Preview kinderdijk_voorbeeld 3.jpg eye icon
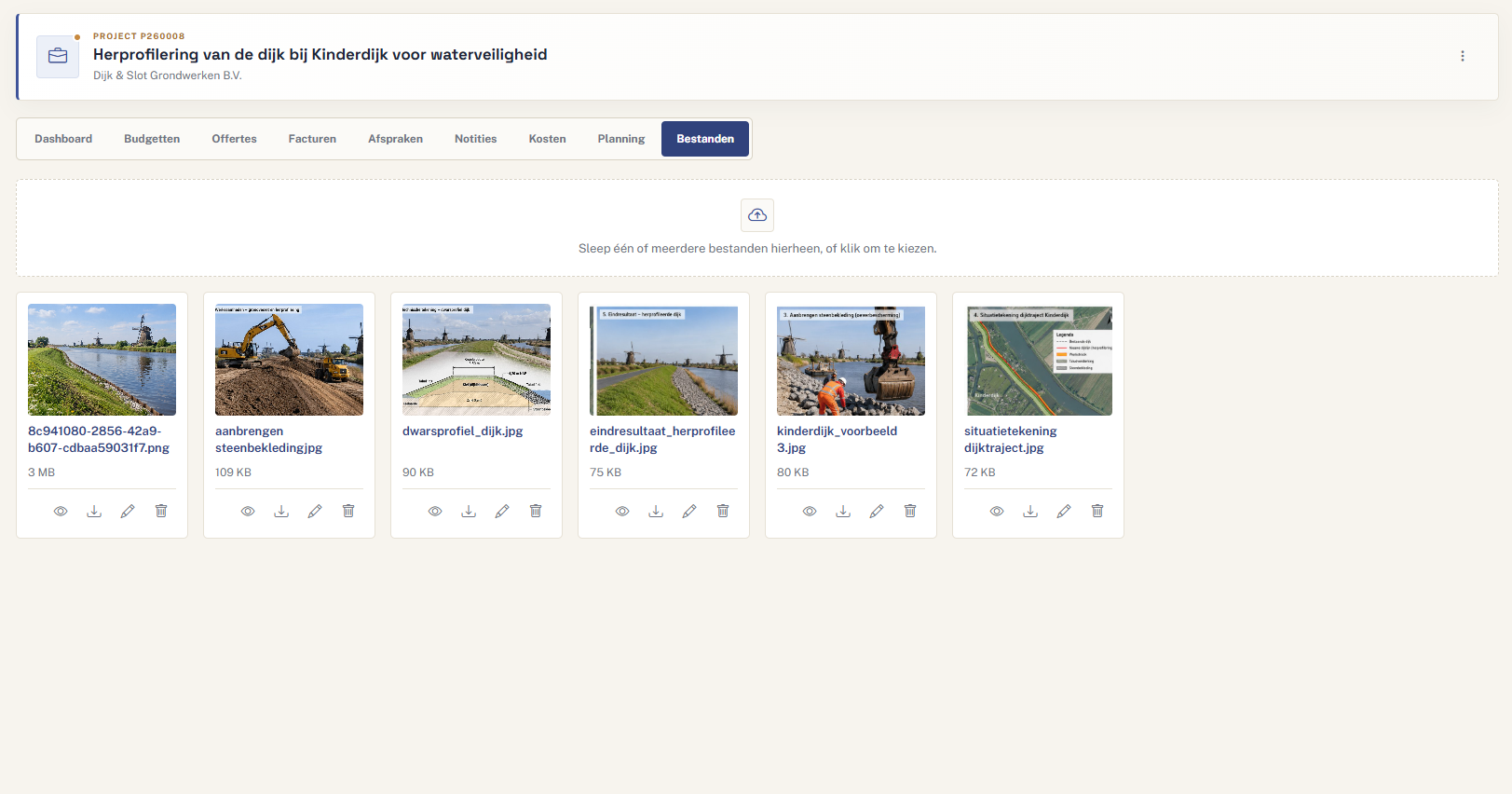The image size is (1512, 794). [x=810, y=511]
